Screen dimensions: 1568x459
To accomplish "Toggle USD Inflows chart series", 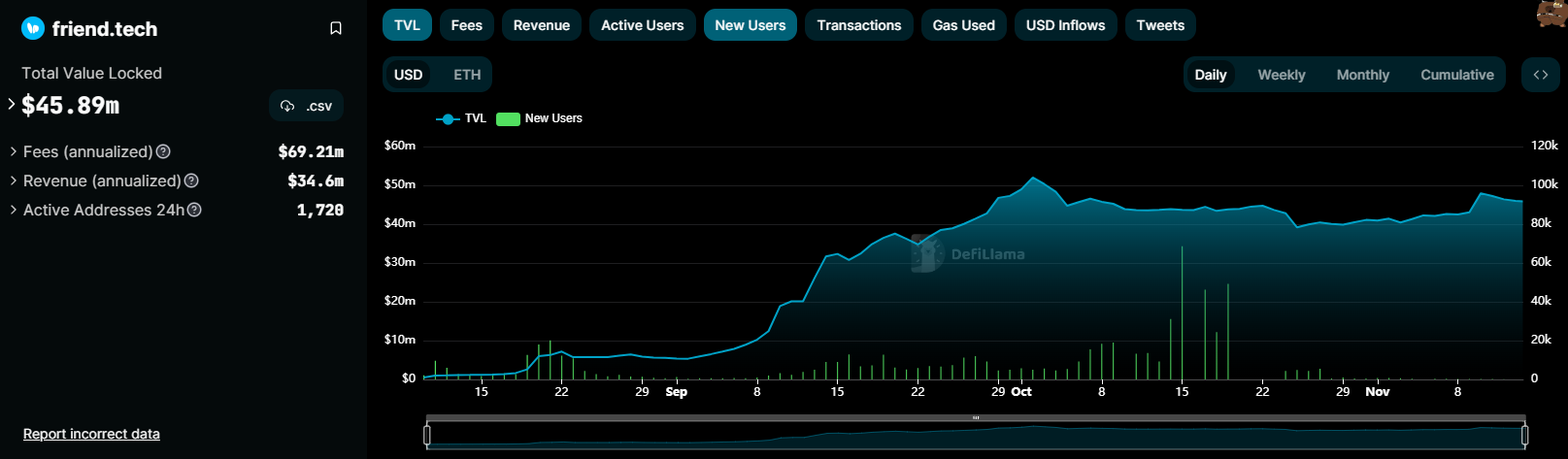I will [1066, 25].
